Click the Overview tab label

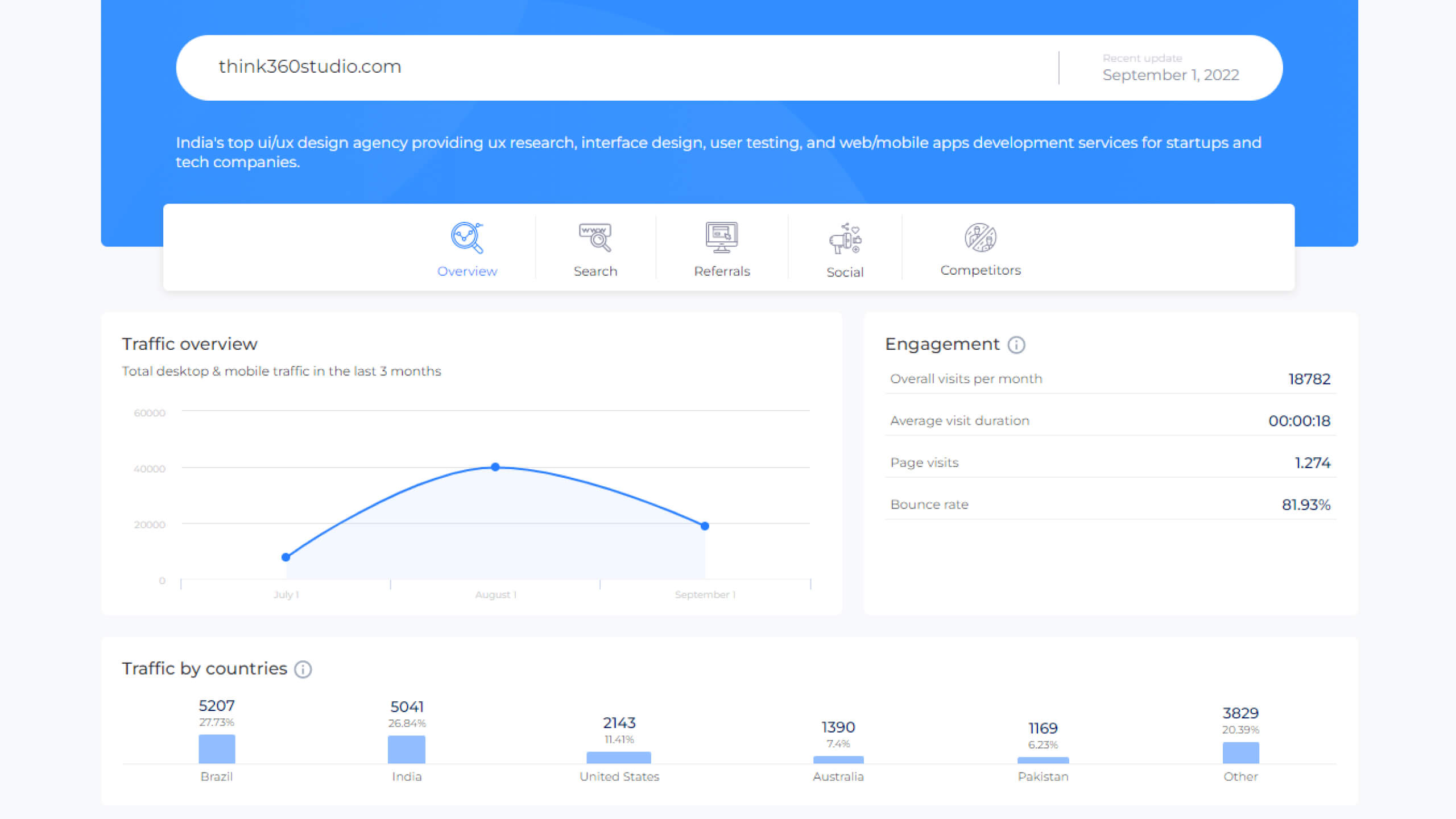pos(466,271)
